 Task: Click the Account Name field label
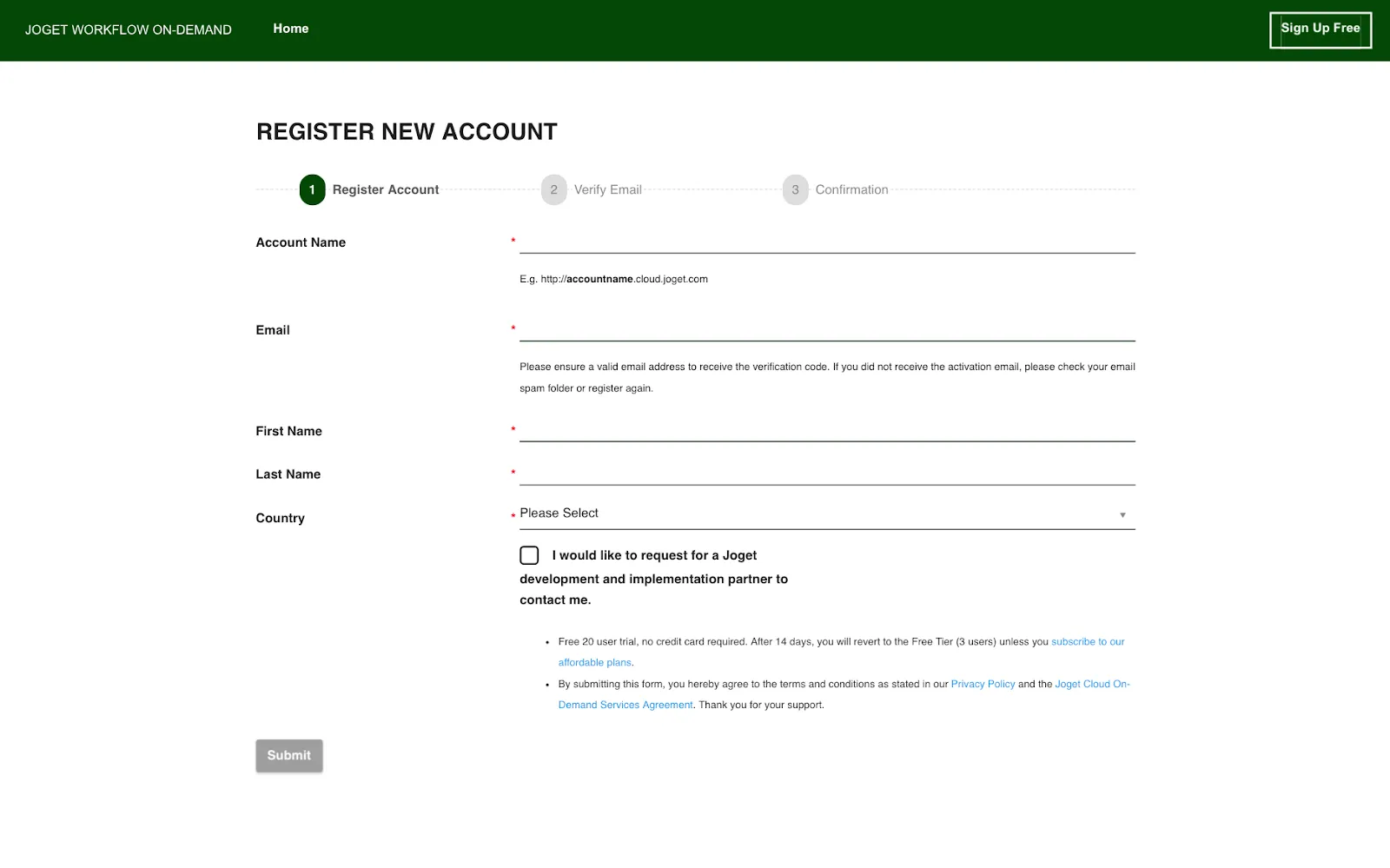pyautogui.click(x=301, y=242)
